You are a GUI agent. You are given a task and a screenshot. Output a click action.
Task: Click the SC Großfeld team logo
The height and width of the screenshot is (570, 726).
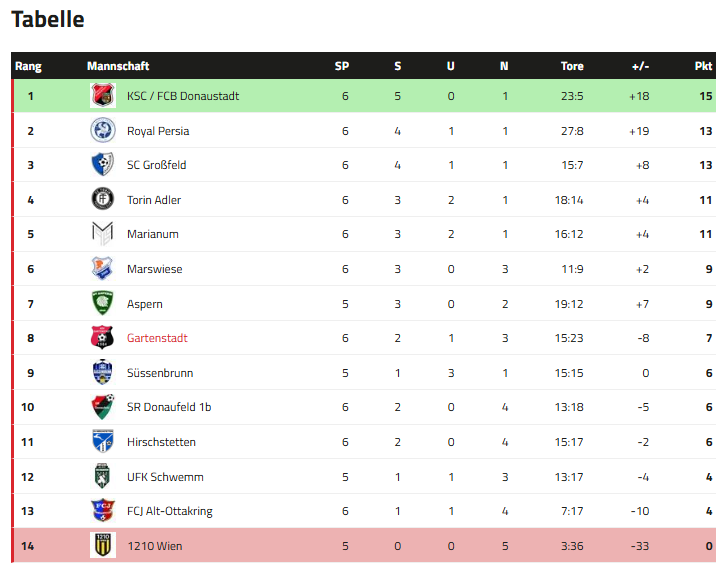103,165
